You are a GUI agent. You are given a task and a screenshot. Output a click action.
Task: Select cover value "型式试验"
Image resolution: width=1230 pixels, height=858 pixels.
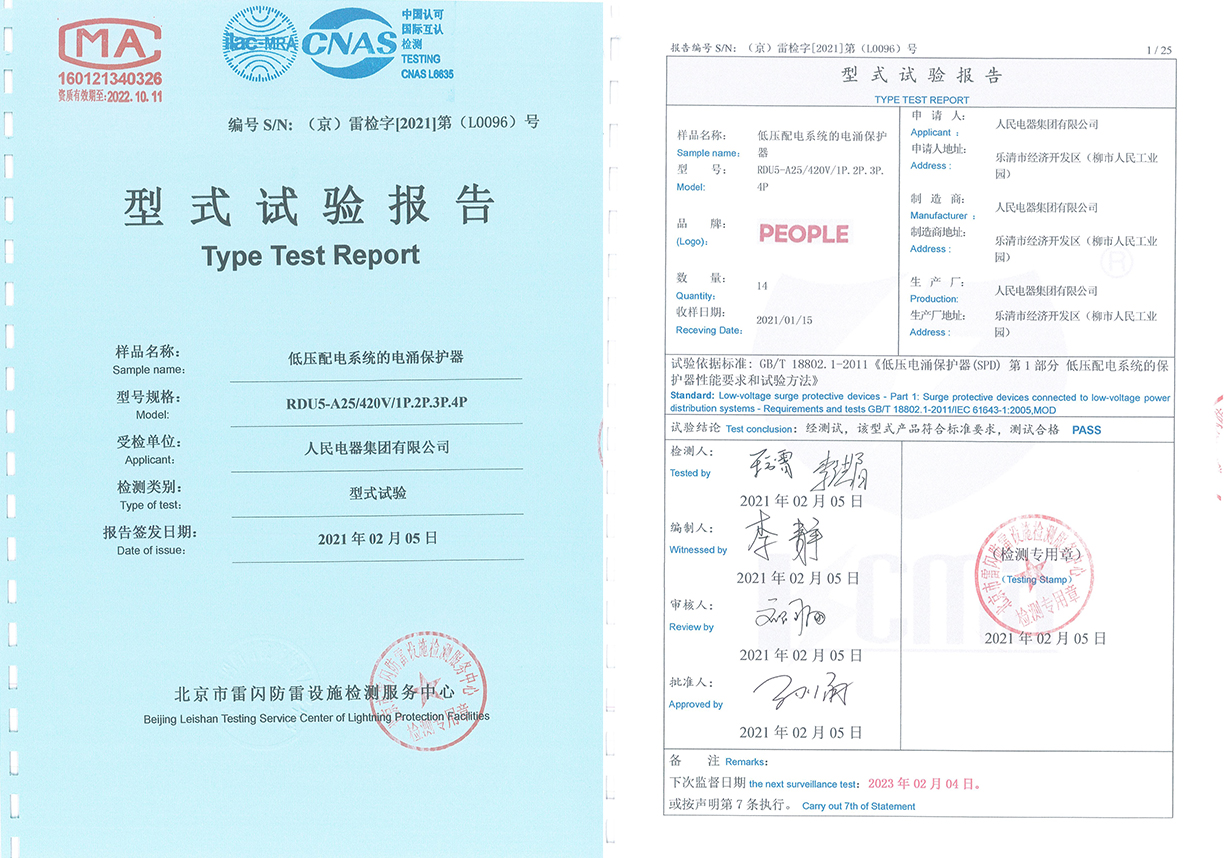[x=377, y=493]
